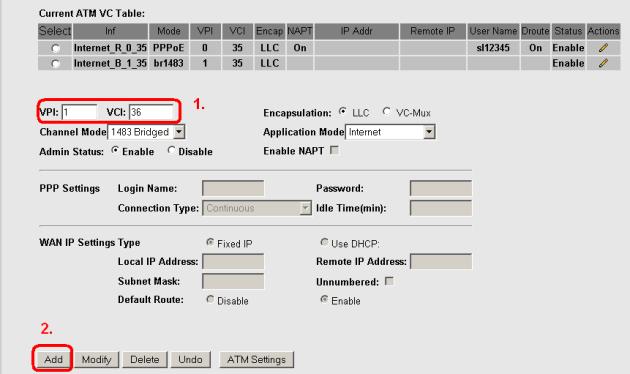Choose VC-Mux encapsulation

[x=387, y=111]
